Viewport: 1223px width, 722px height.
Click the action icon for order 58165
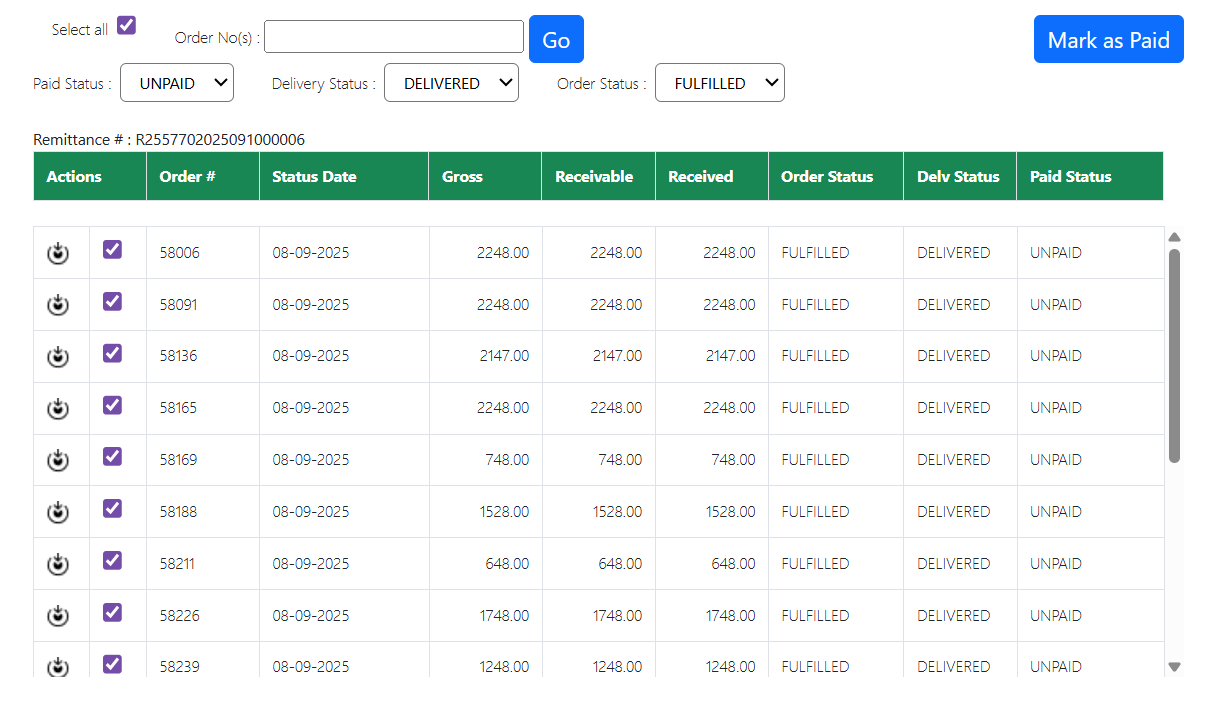[58, 408]
